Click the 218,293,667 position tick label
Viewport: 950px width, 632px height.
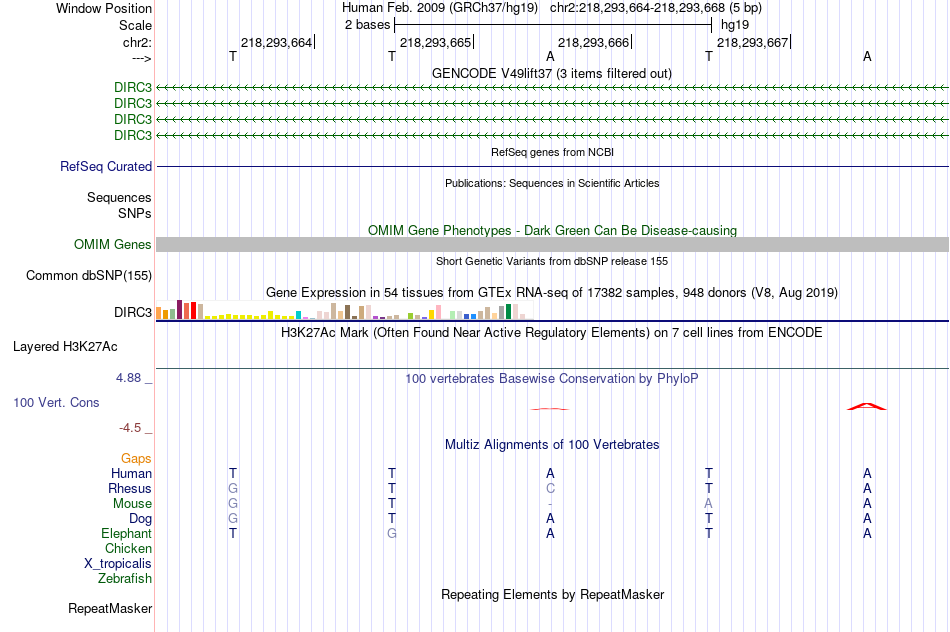(x=752, y=42)
